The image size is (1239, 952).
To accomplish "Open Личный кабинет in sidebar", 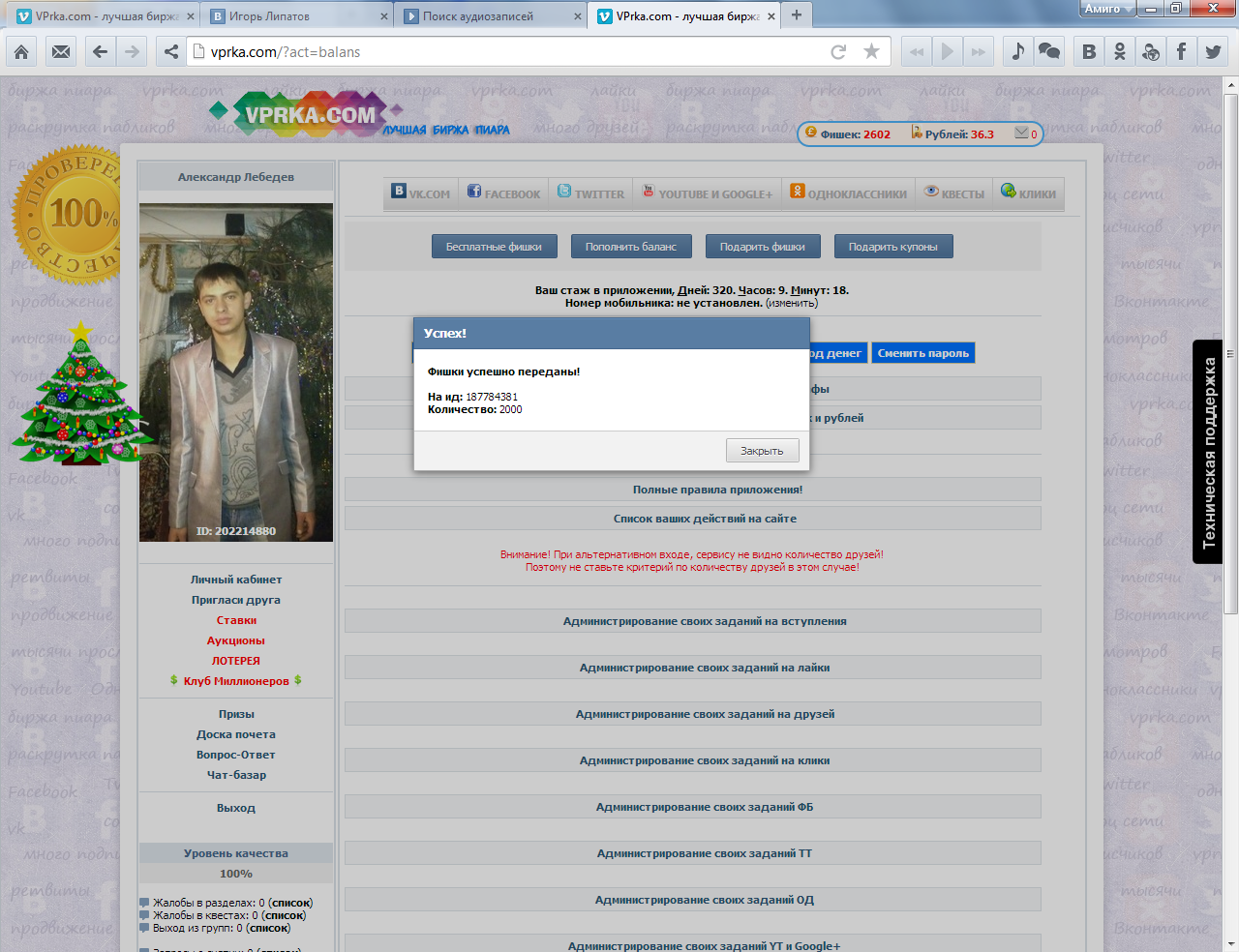I will [236, 580].
